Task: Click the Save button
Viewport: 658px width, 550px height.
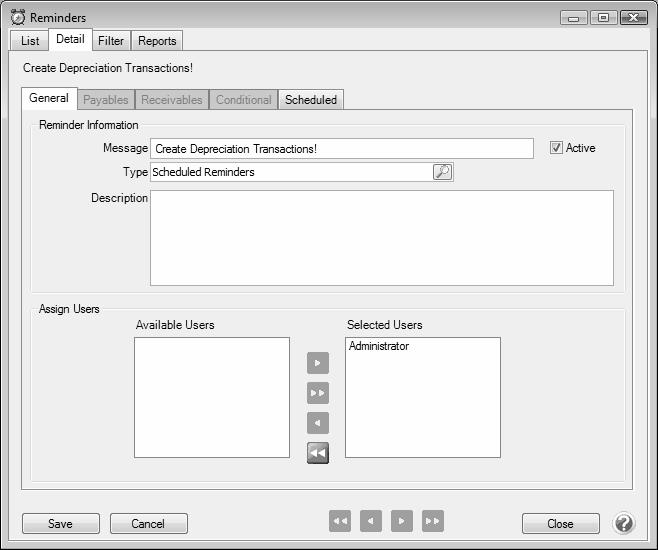Action: point(60,524)
